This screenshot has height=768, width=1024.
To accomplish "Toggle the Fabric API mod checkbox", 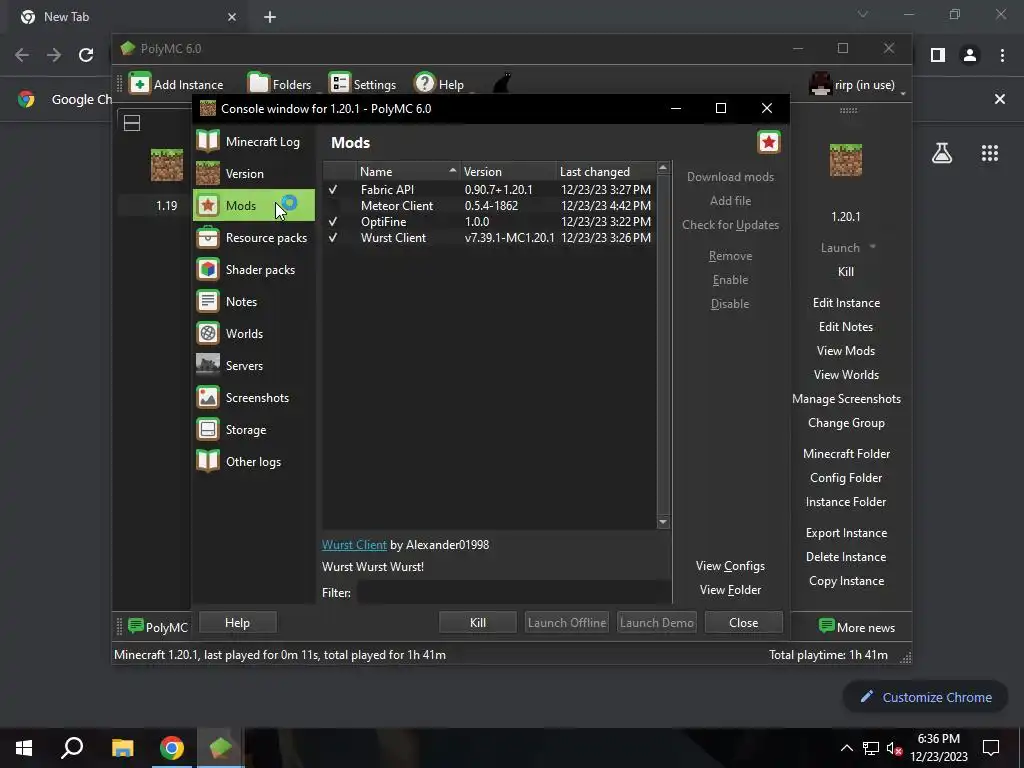I will (333, 189).
